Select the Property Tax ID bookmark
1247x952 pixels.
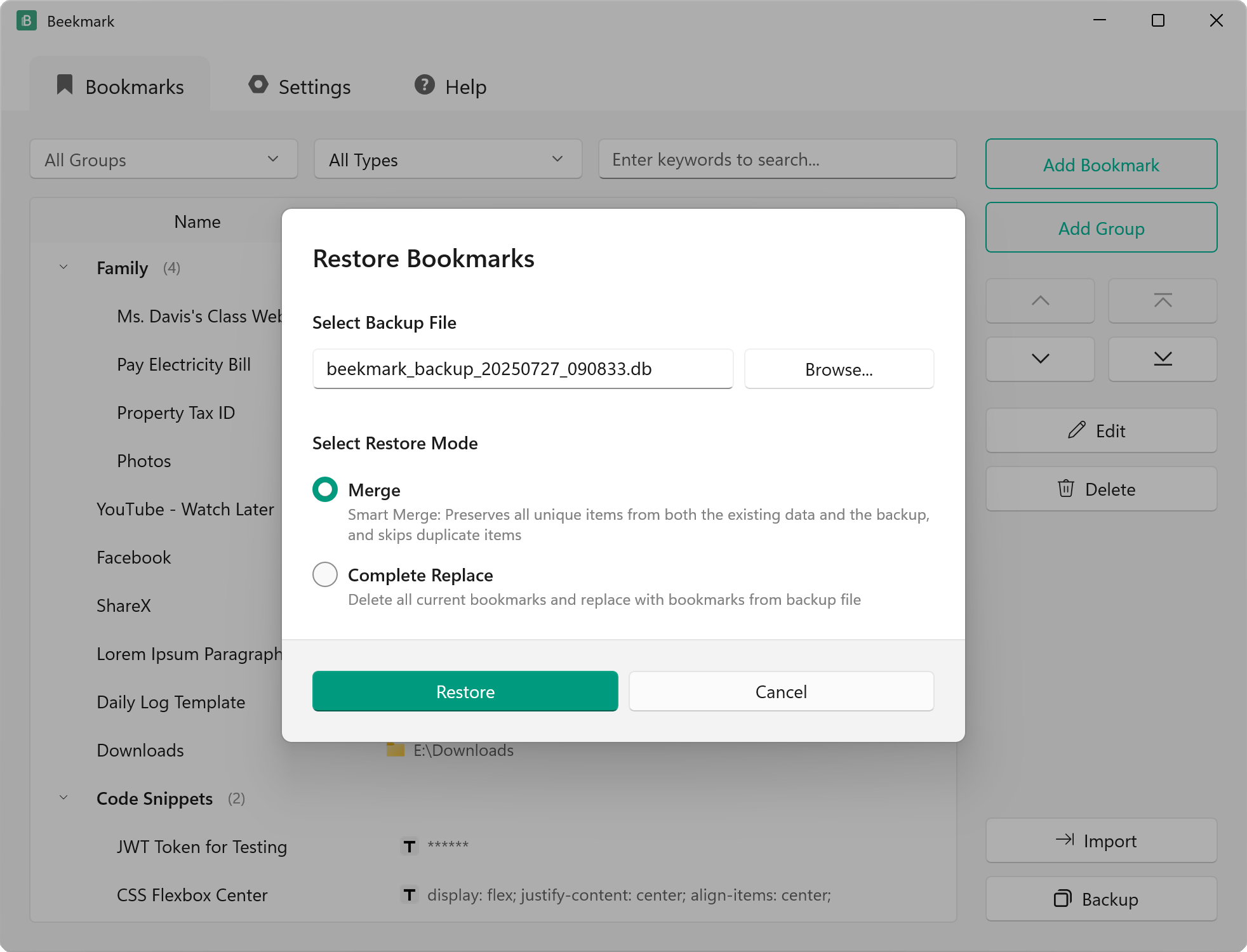(176, 413)
